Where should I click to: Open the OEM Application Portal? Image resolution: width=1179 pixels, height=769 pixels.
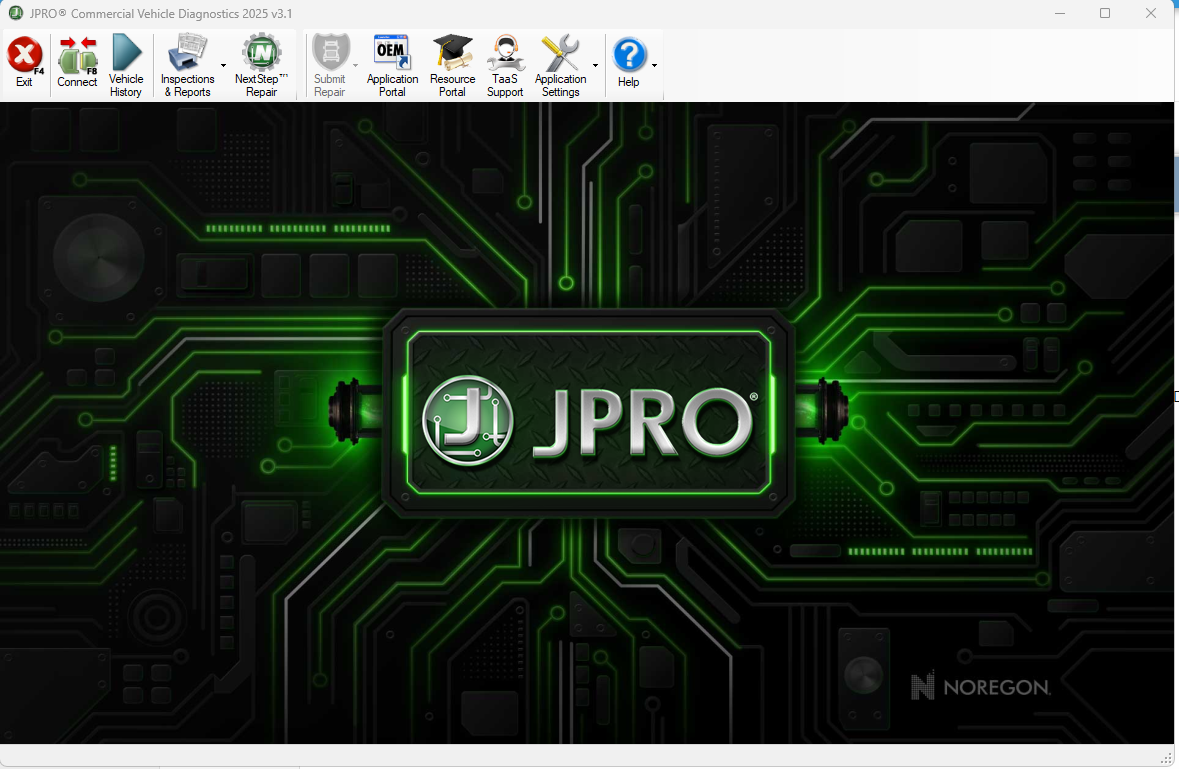click(391, 62)
